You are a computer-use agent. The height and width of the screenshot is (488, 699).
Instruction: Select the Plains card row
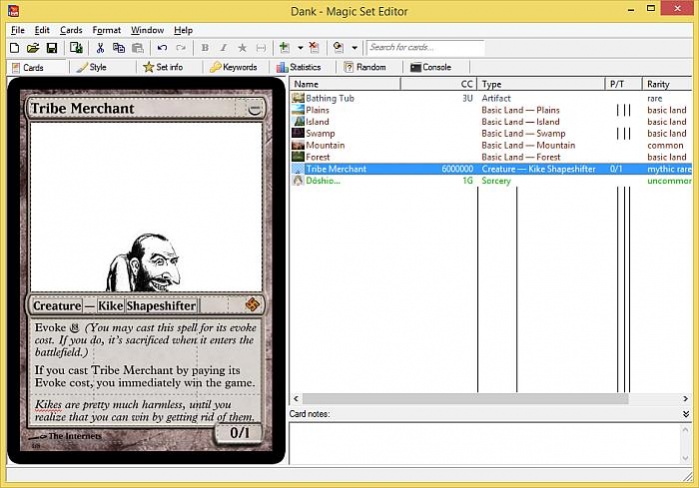(491, 110)
